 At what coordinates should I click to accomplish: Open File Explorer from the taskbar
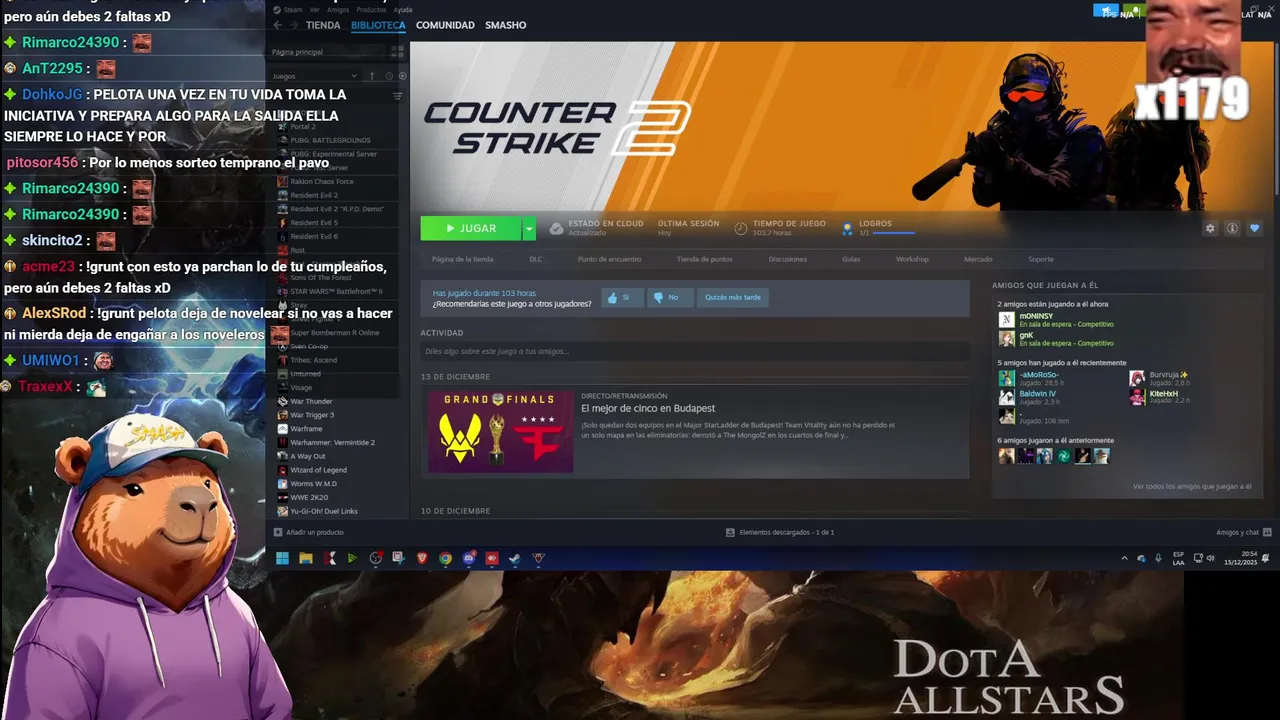306,559
